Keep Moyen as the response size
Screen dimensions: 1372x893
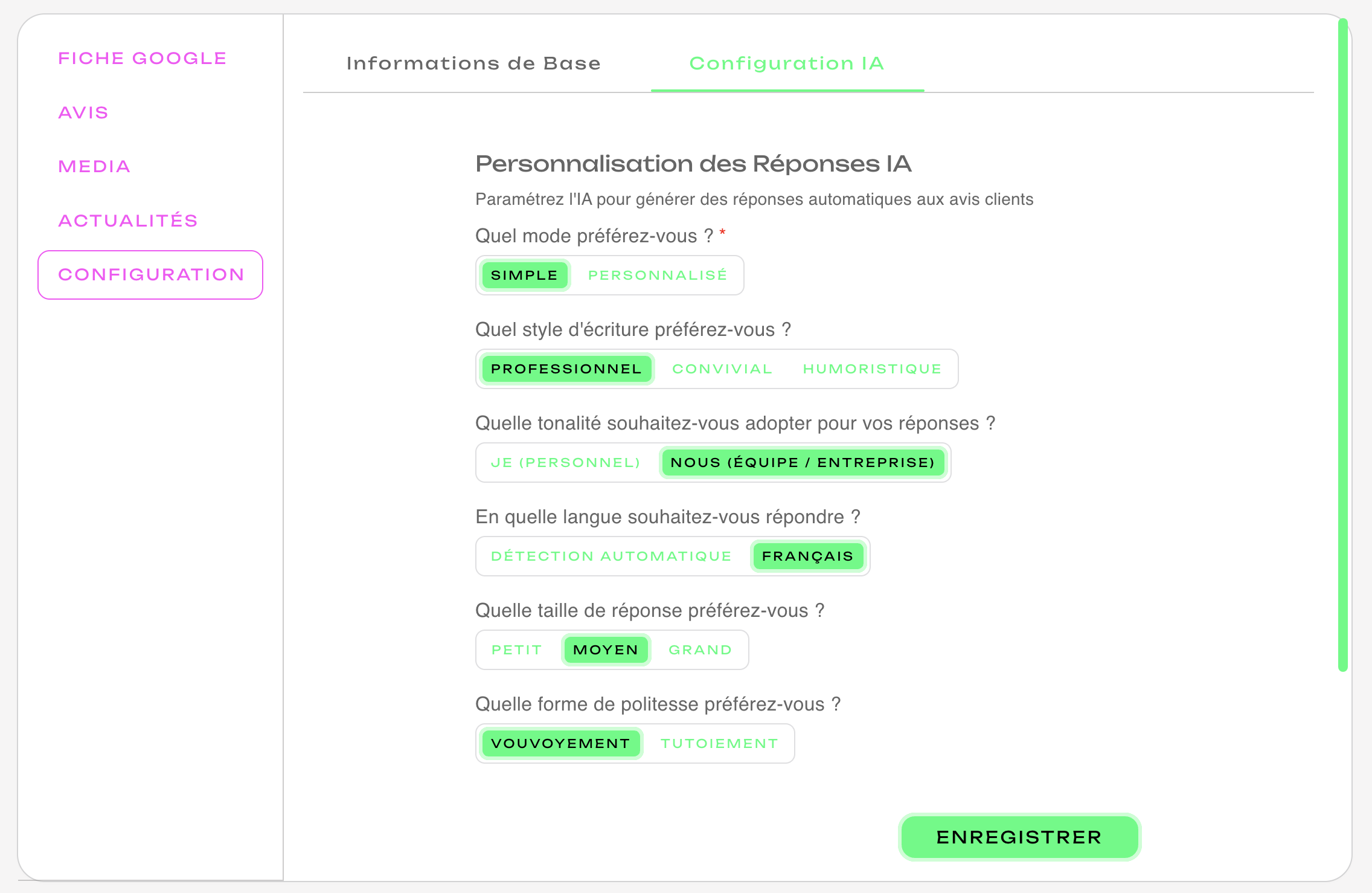605,650
